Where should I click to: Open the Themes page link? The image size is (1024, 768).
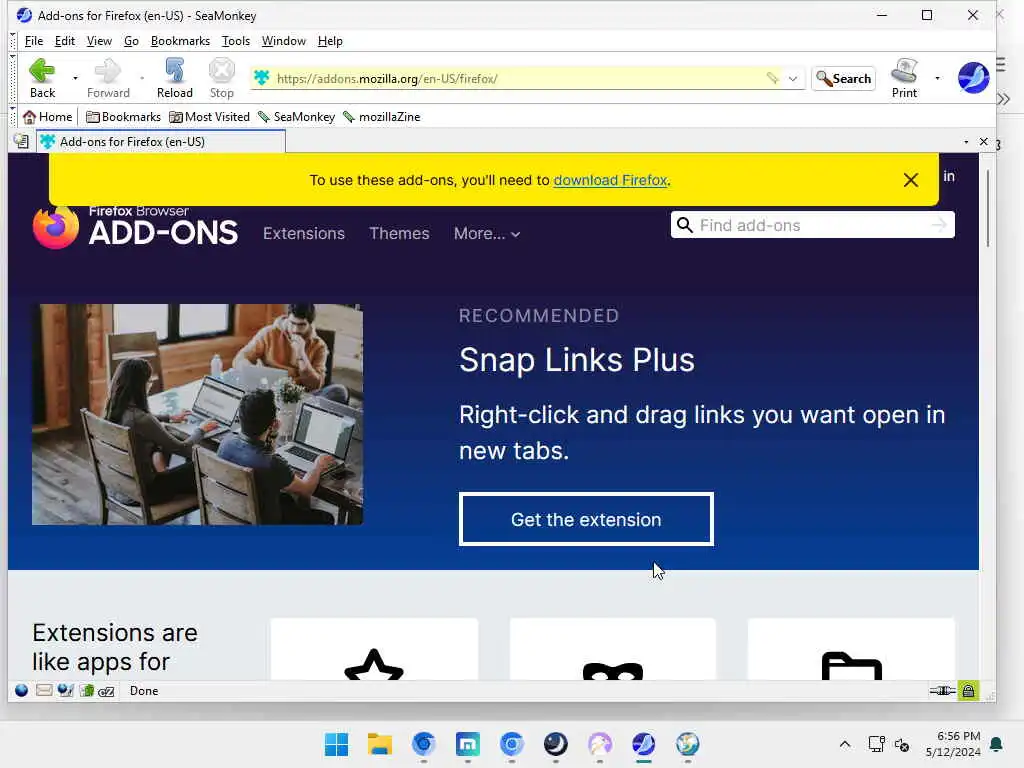click(x=399, y=233)
